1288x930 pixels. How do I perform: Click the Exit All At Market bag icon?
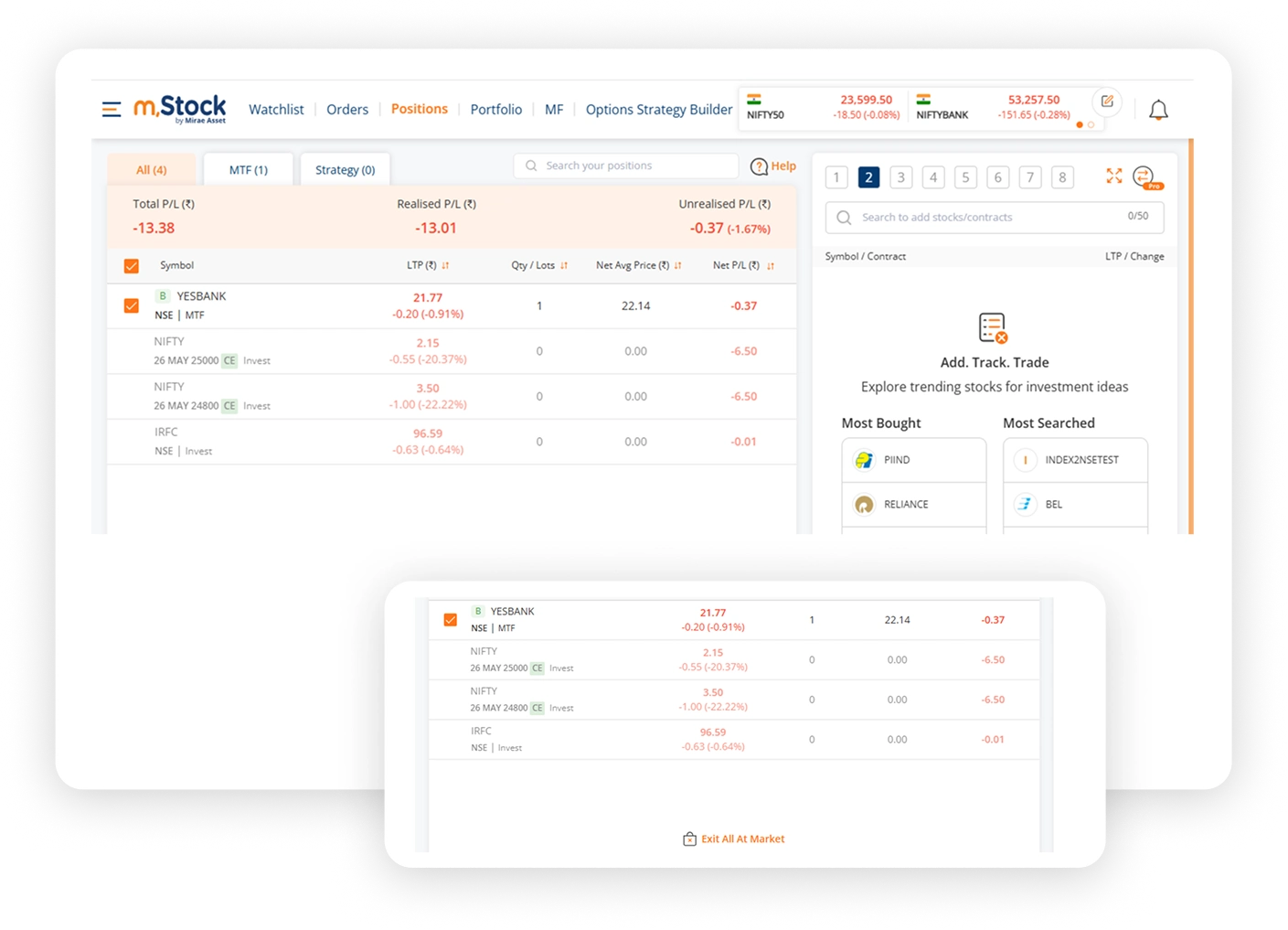tap(690, 839)
